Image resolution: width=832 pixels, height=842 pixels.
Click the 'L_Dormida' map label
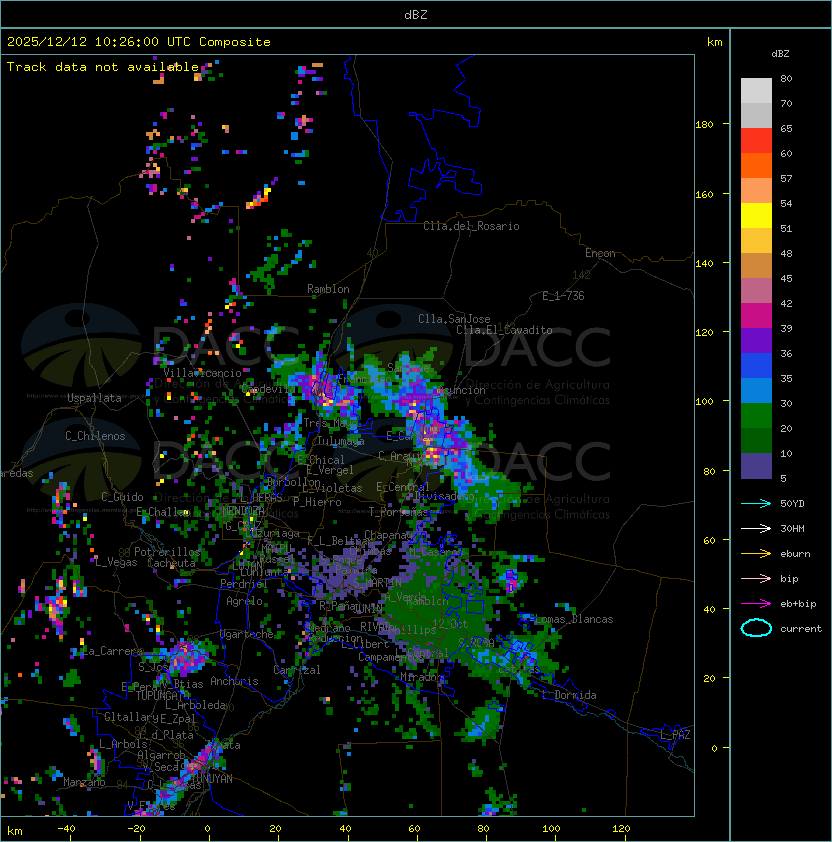pos(569,695)
